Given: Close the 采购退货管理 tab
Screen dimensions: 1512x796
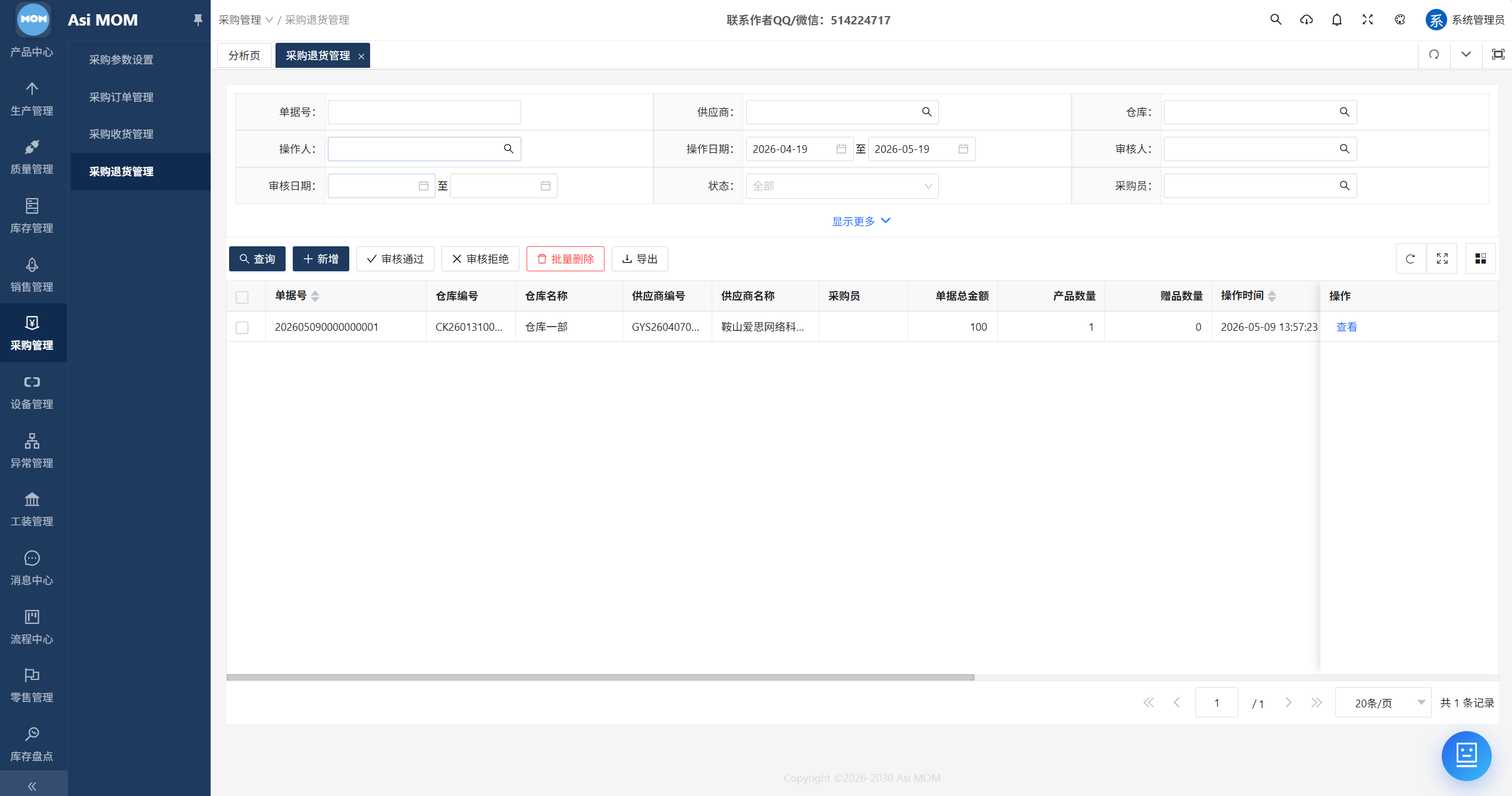Looking at the screenshot, I should coord(361,56).
